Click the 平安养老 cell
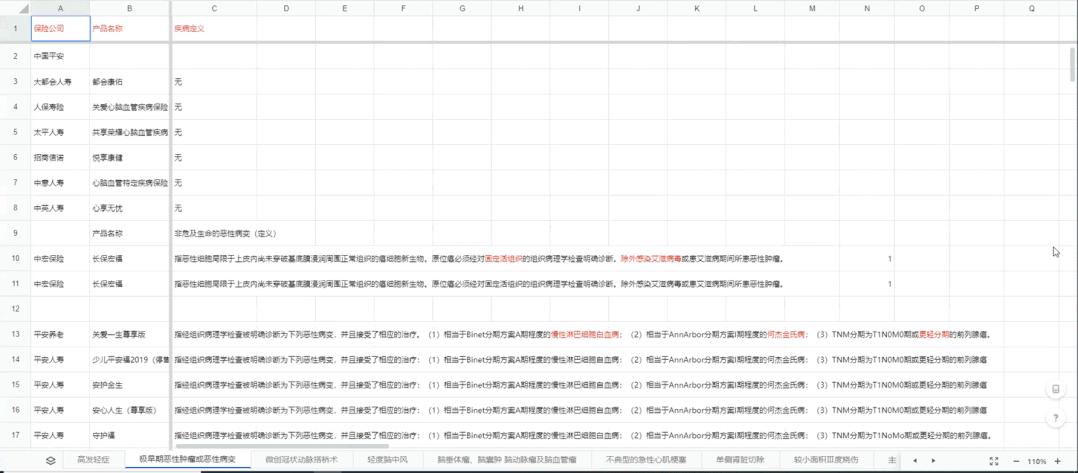 [60, 335]
